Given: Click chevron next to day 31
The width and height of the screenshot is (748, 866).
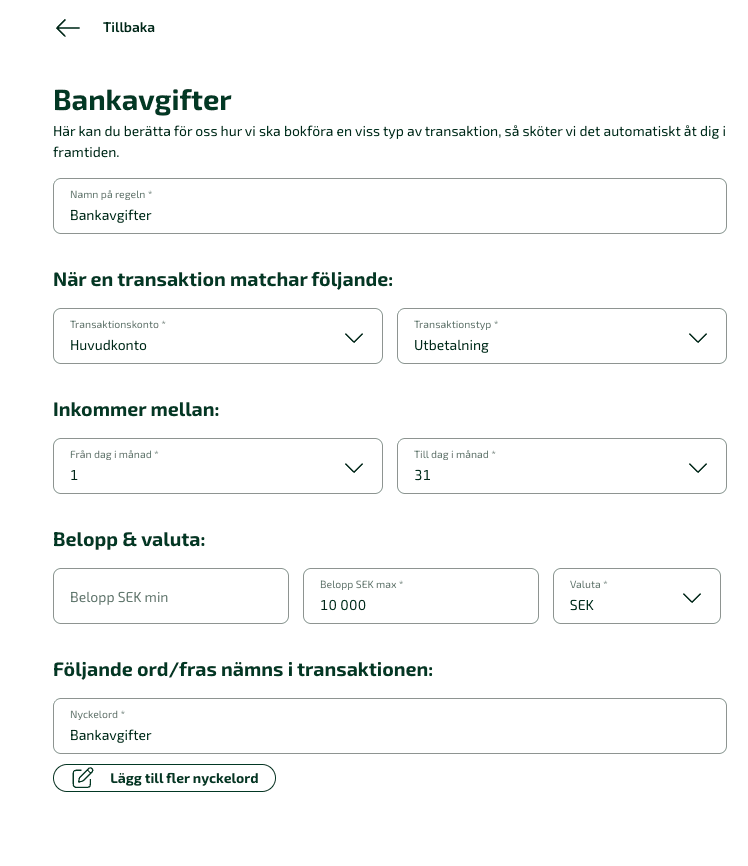Looking at the screenshot, I should [698, 468].
